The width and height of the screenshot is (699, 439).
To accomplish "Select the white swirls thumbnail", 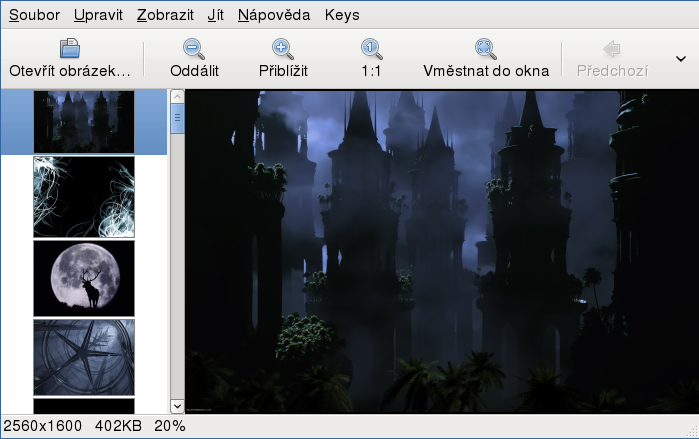I will coord(84,196).
